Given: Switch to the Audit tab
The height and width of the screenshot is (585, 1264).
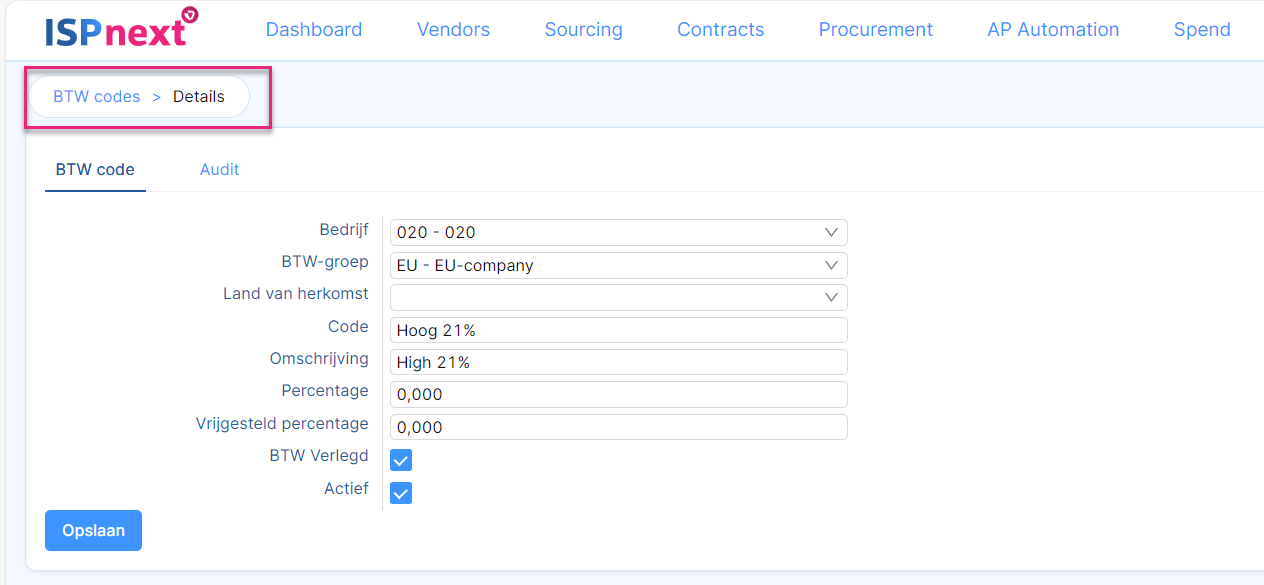Looking at the screenshot, I should tap(219, 169).
